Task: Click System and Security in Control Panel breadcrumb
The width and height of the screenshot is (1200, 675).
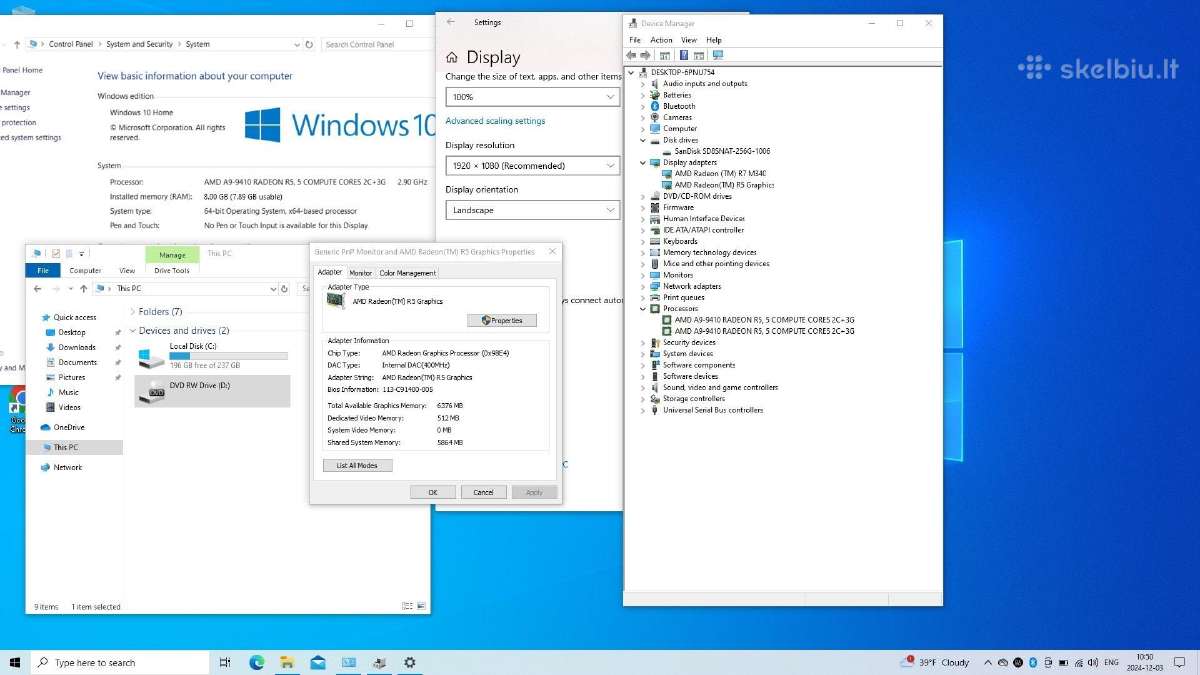Action: (x=140, y=44)
